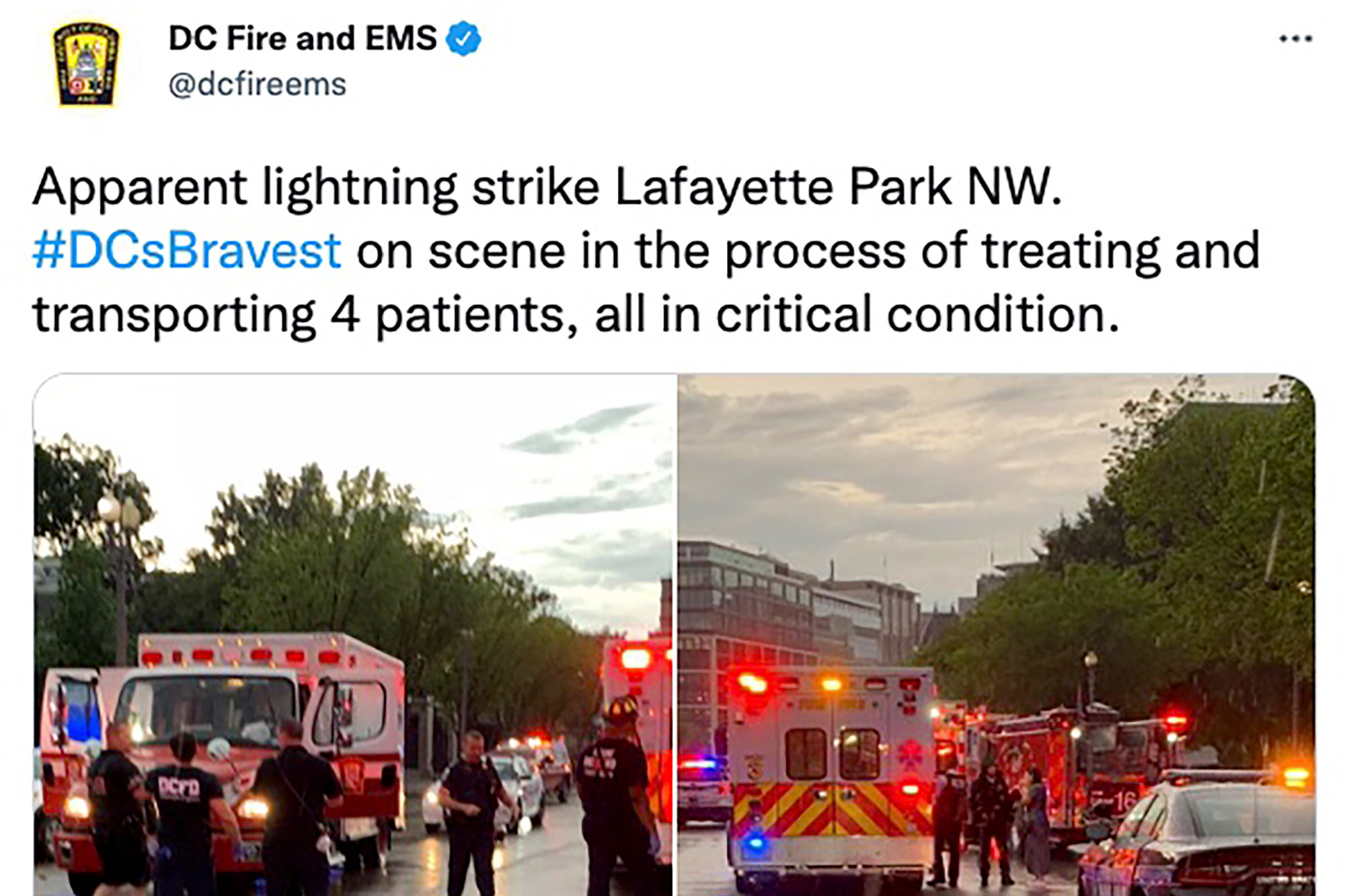Open the left photo showing the ambulance front
Screen dimensions: 1345x896
point(353,635)
